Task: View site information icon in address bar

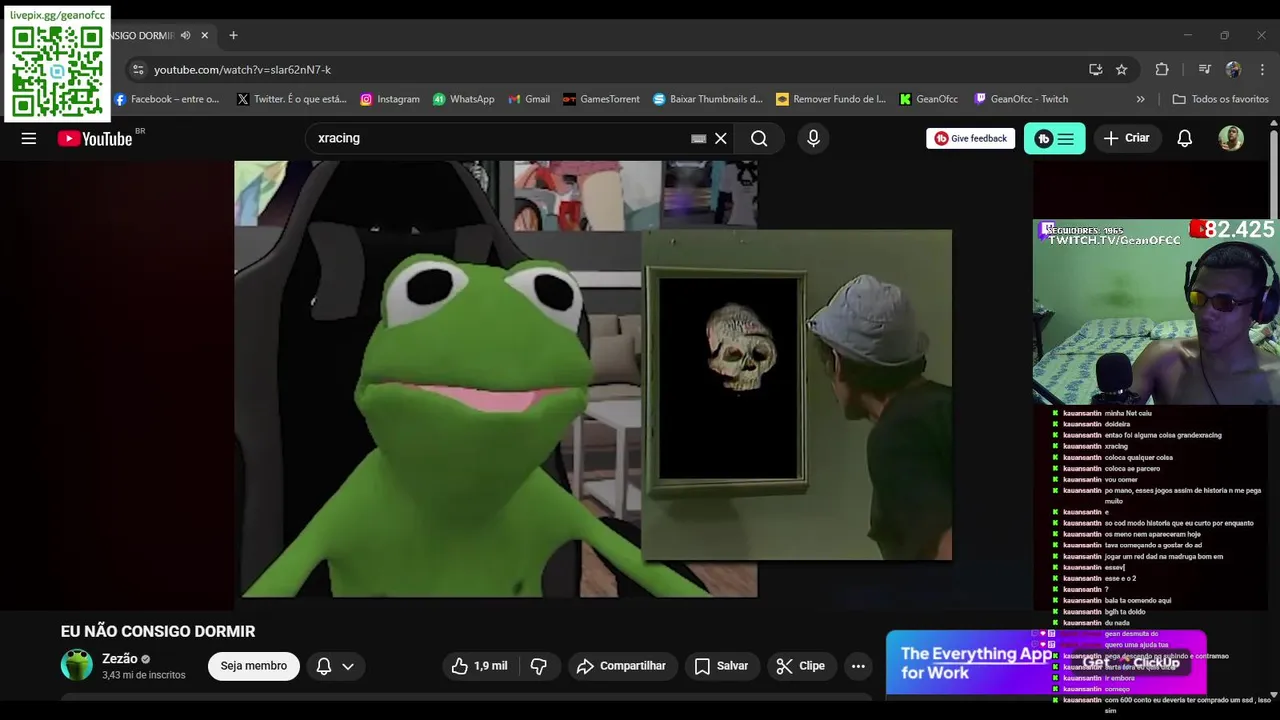Action: tap(138, 70)
